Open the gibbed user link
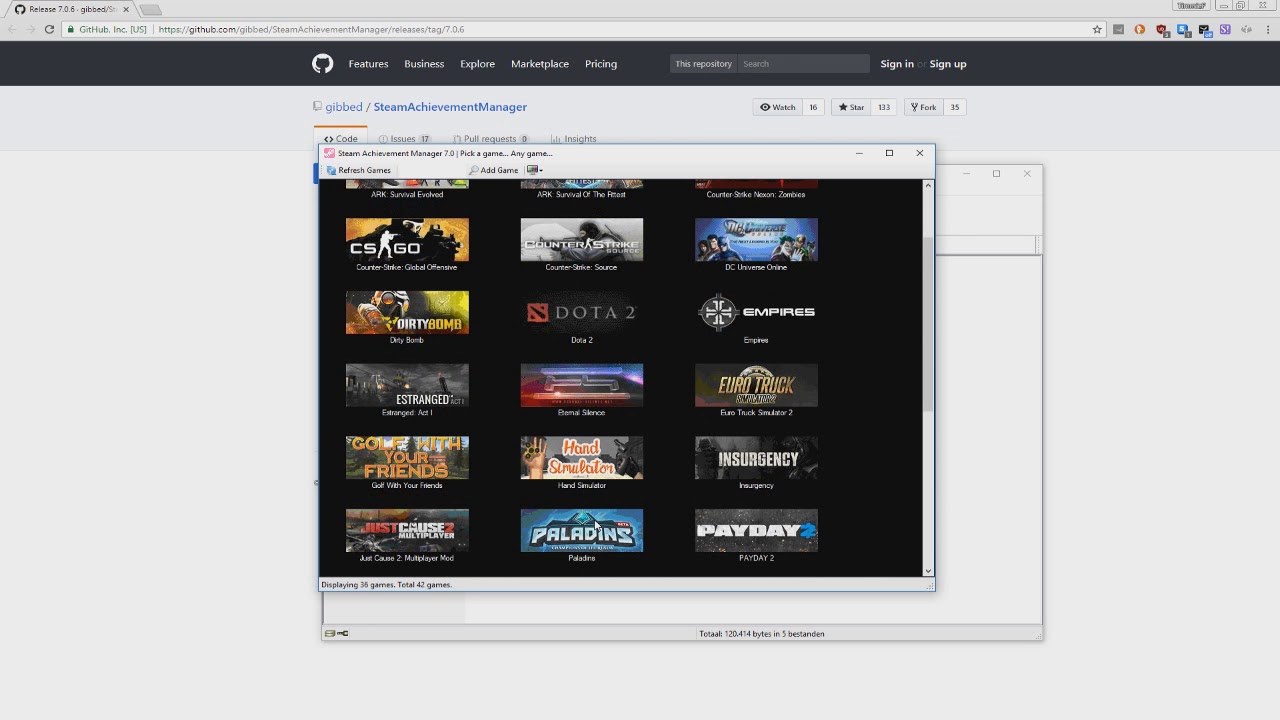Image resolution: width=1280 pixels, height=720 pixels. click(344, 107)
